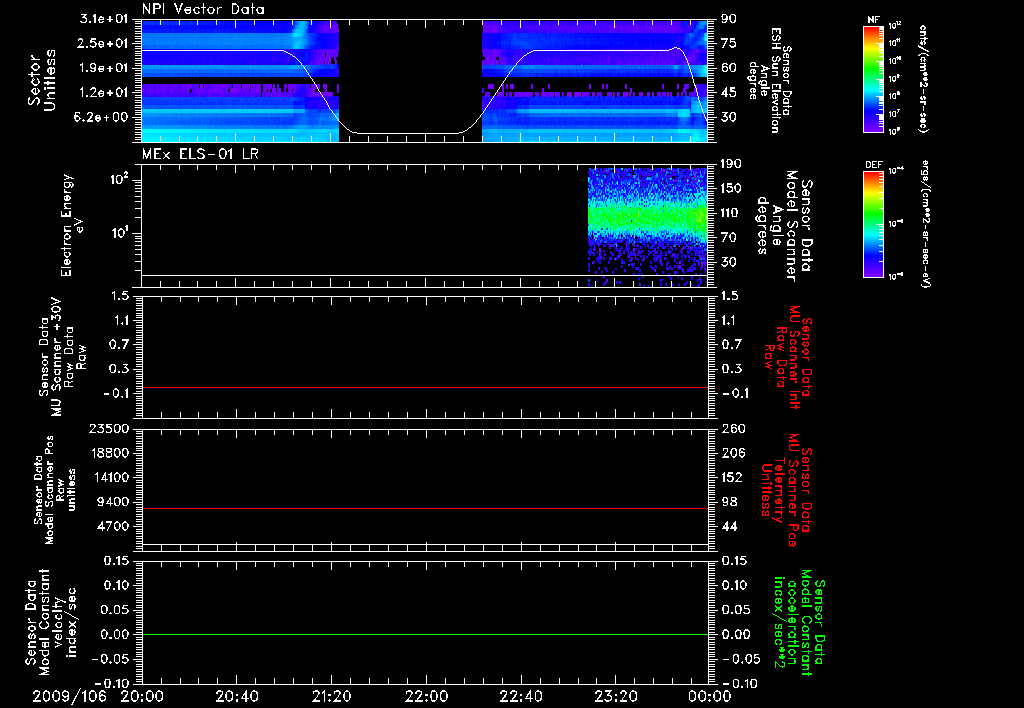Select the DEF color scale bar

(873, 224)
